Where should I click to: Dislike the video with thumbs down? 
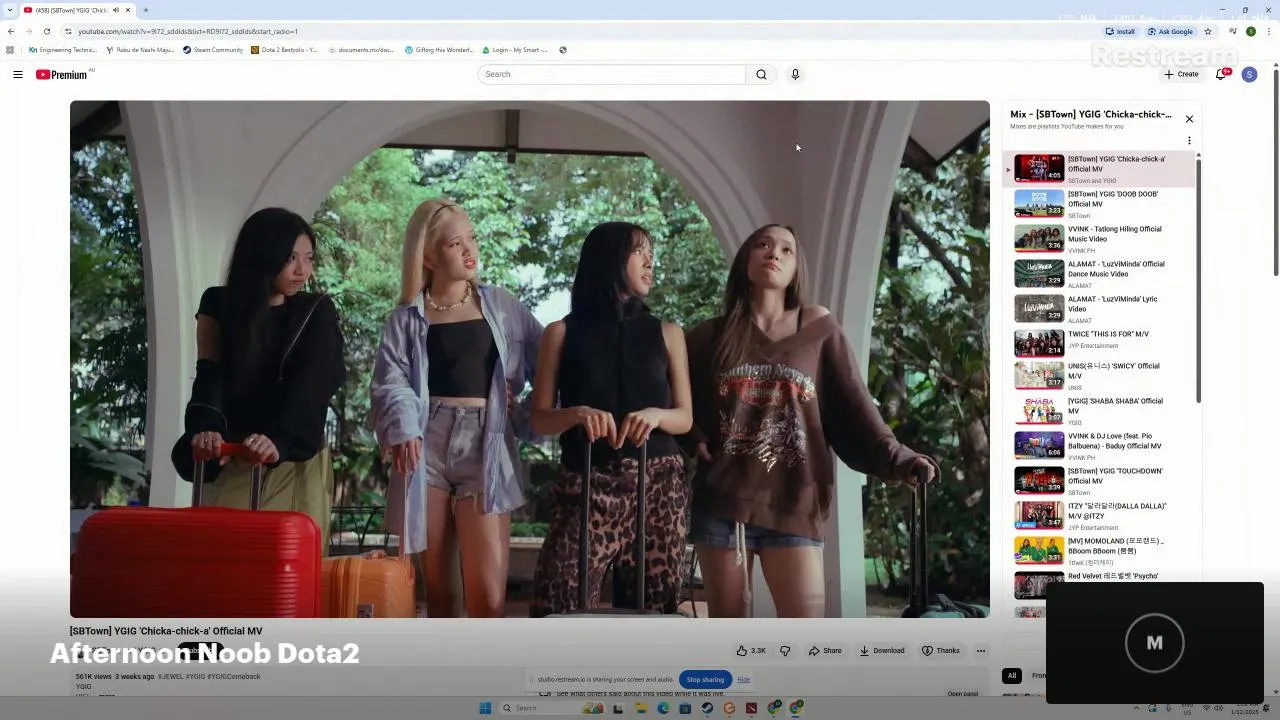pos(785,651)
